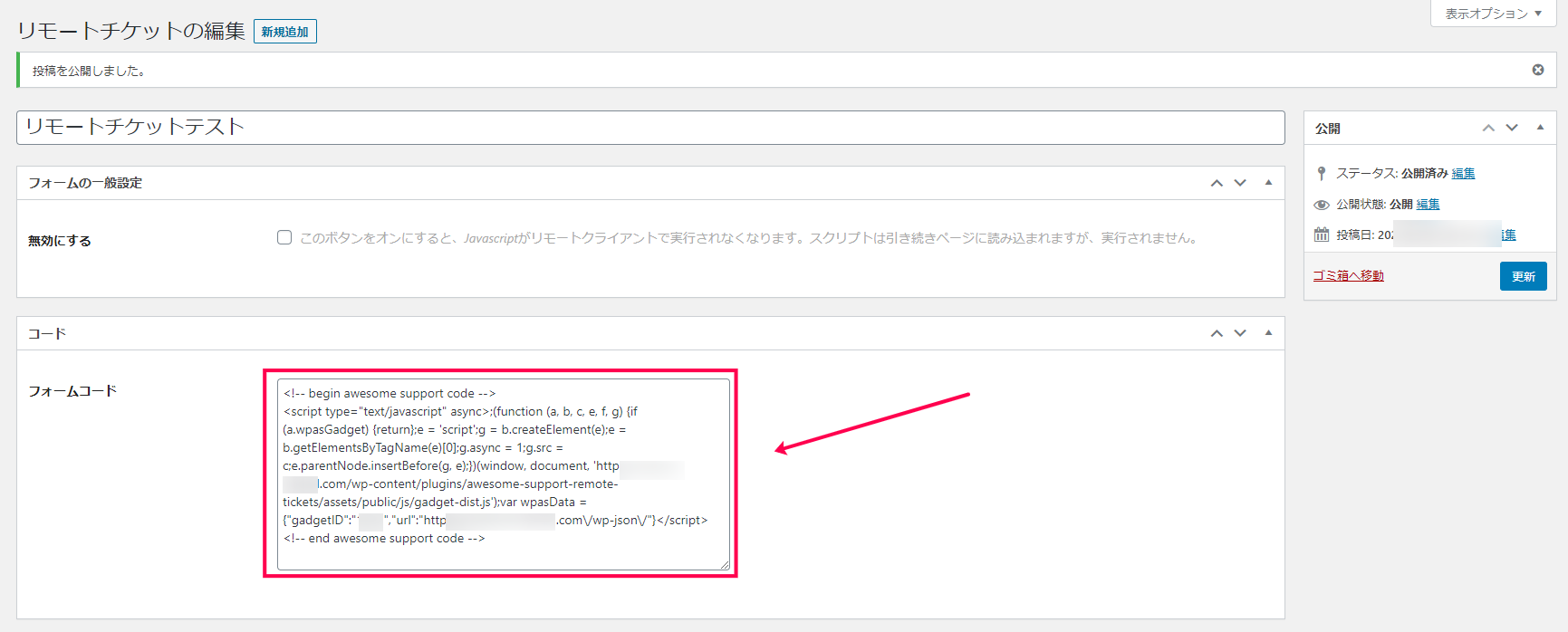Move the 公開 panel down
Viewport: 1568px width, 632px height.
coord(1512,128)
